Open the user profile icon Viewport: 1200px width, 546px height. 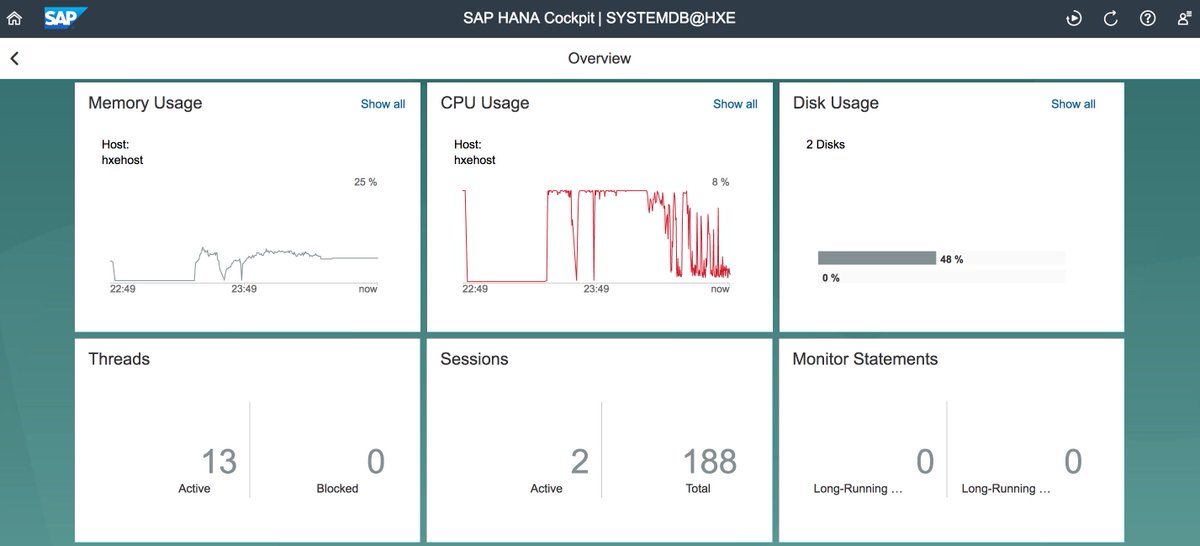coord(1184,18)
